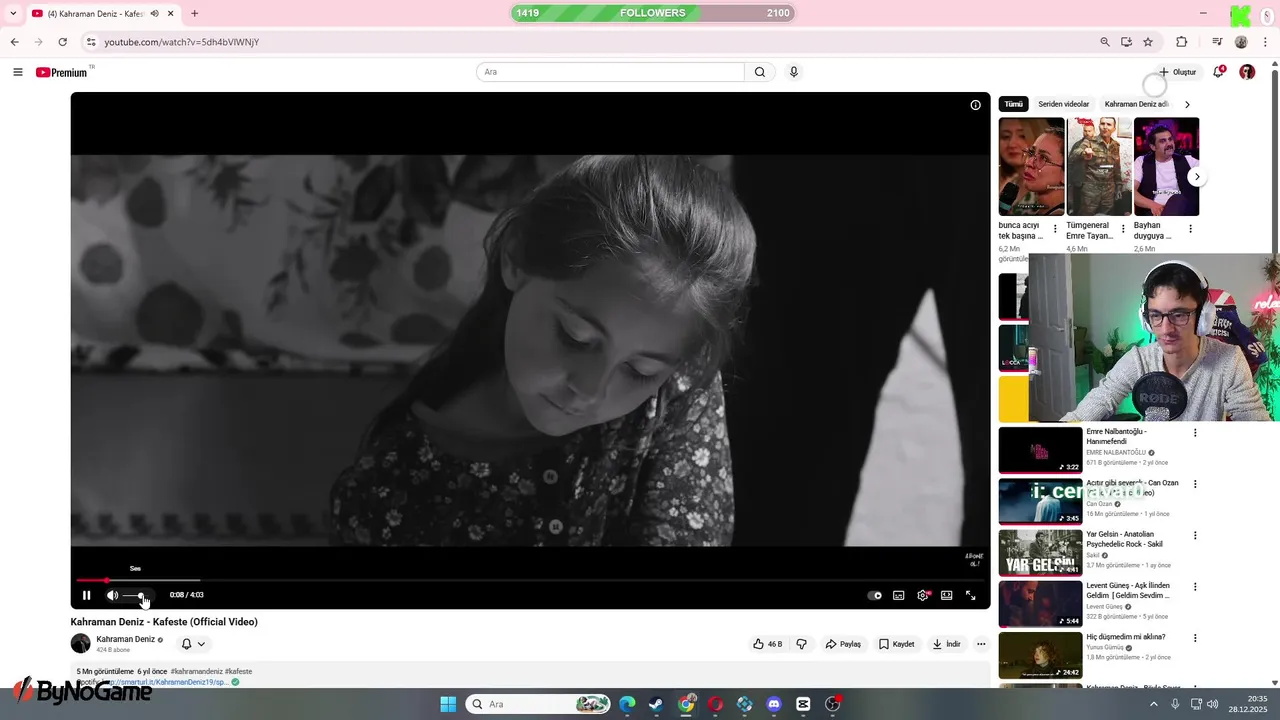
Task: Open options for Acıtır gibi severek video
Action: [1194, 484]
